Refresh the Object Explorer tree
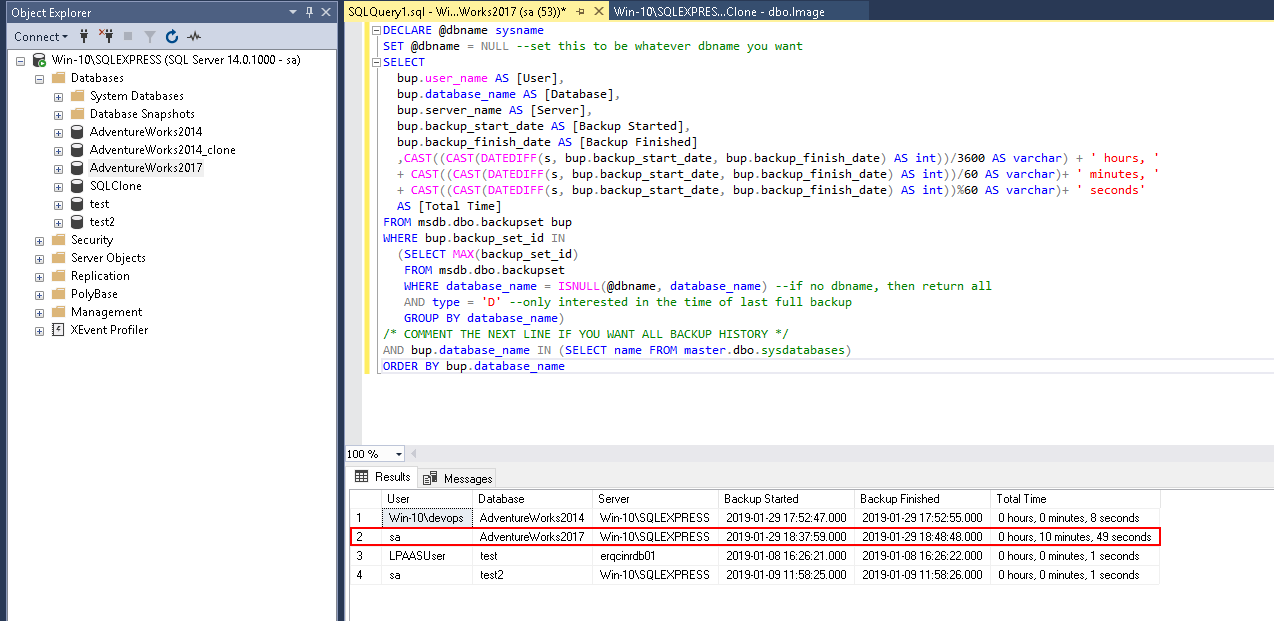1274x621 pixels. [x=172, y=37]
